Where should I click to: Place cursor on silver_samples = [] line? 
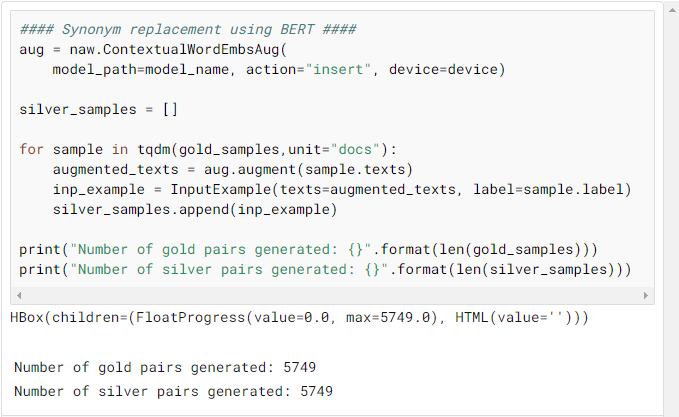(99, 109)
